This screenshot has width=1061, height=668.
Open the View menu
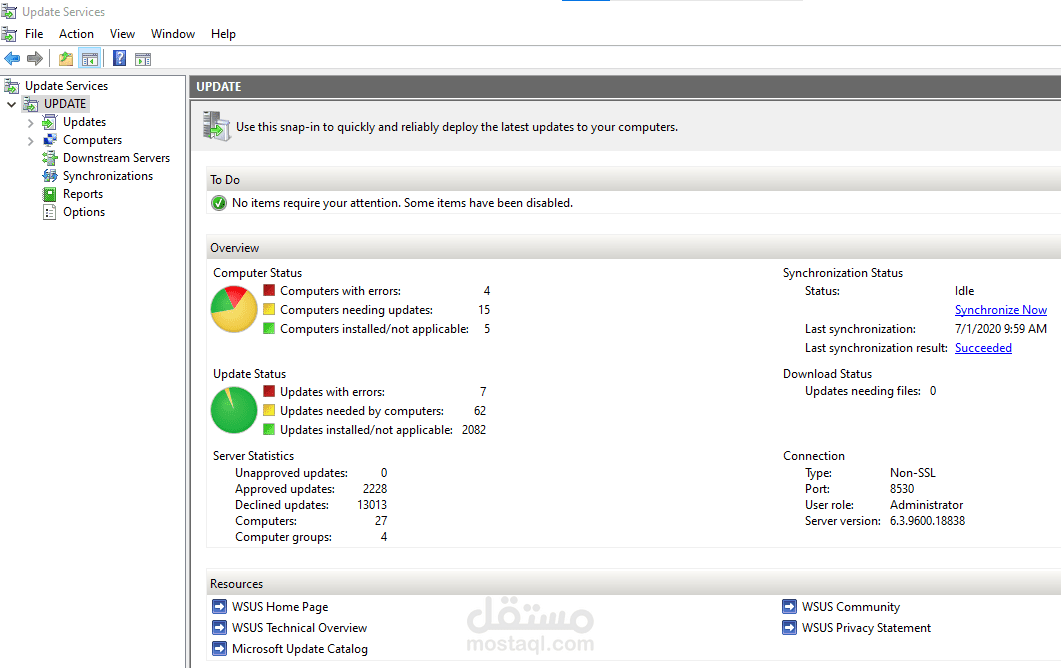pos(122,34)
